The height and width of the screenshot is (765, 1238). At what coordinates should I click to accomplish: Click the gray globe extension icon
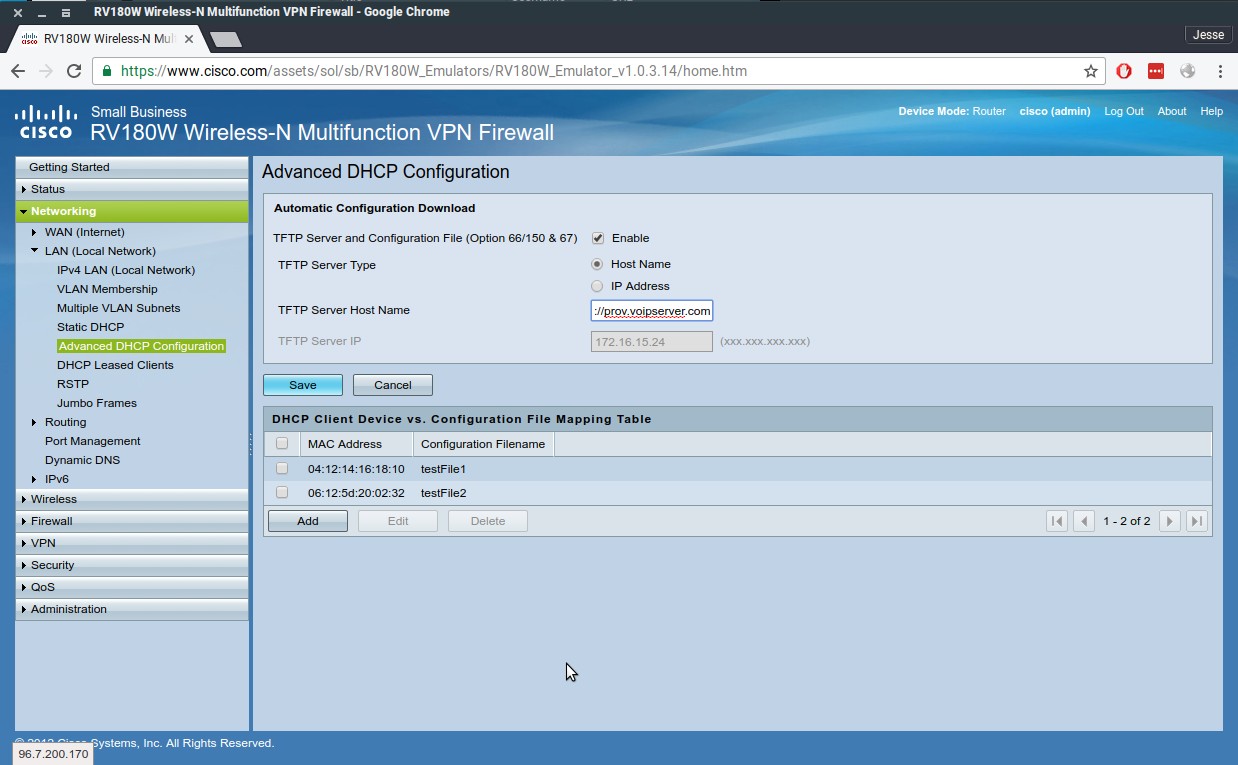(1187, 71)
